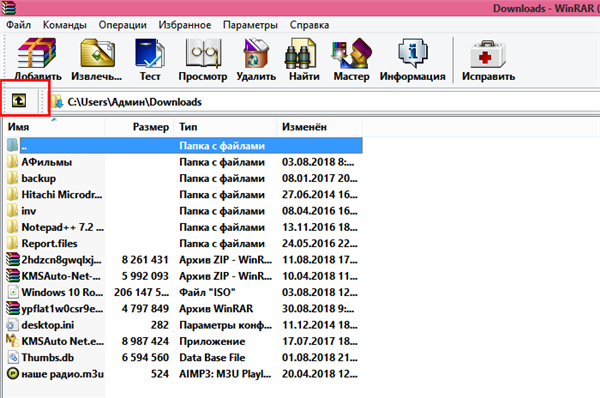Image resolution: width=600 pixels, height=398 pixels.
Task: Click folder icon of АФильмы
Action: [x=13, y=161]
